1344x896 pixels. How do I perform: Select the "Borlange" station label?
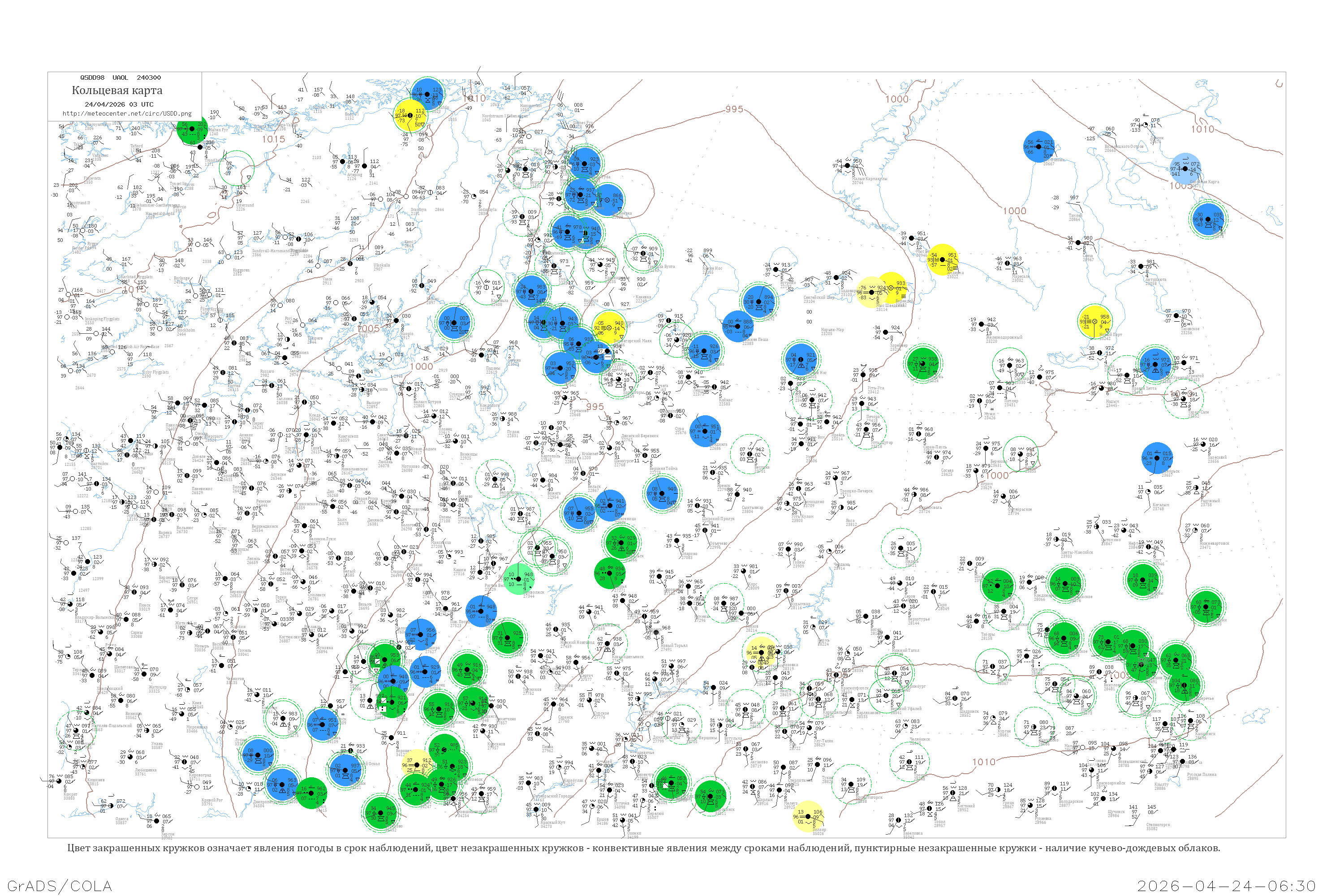[x=182, y=278]
